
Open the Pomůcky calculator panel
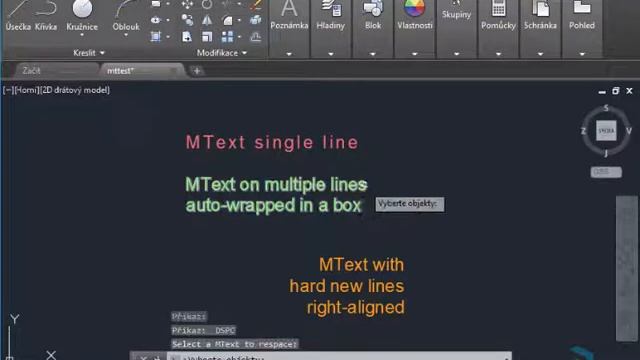coord(498,16)
